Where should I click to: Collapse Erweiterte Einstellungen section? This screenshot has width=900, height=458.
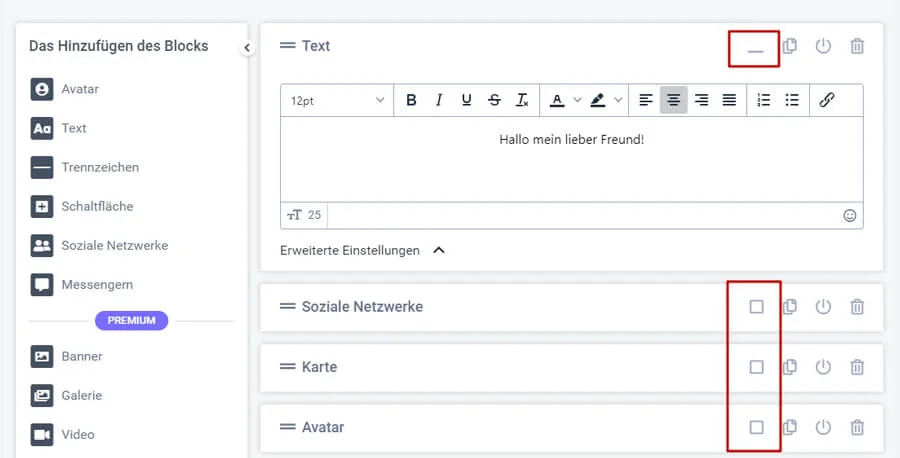coord(438,251)
